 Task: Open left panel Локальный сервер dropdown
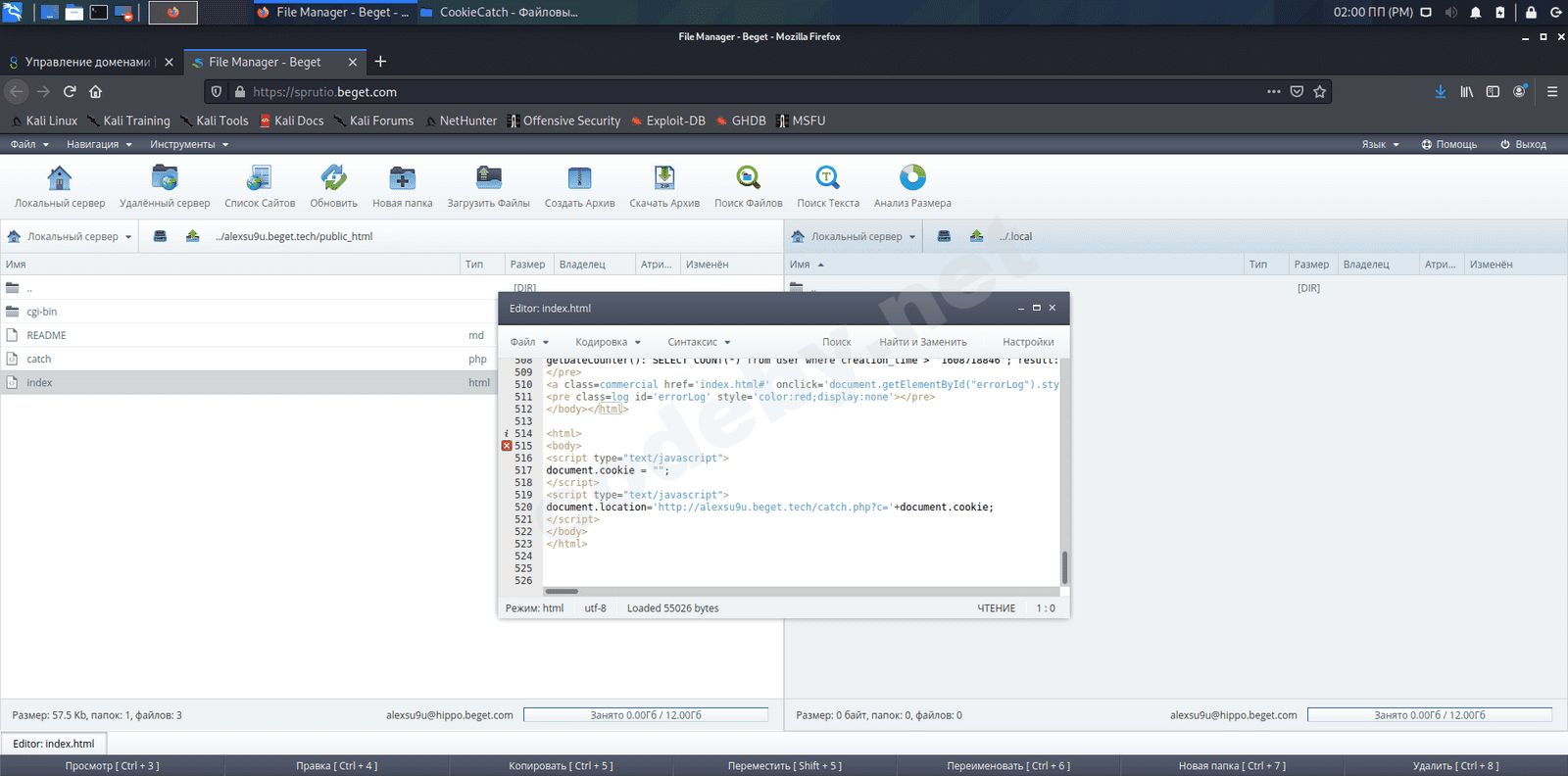(x=70, y=236)
